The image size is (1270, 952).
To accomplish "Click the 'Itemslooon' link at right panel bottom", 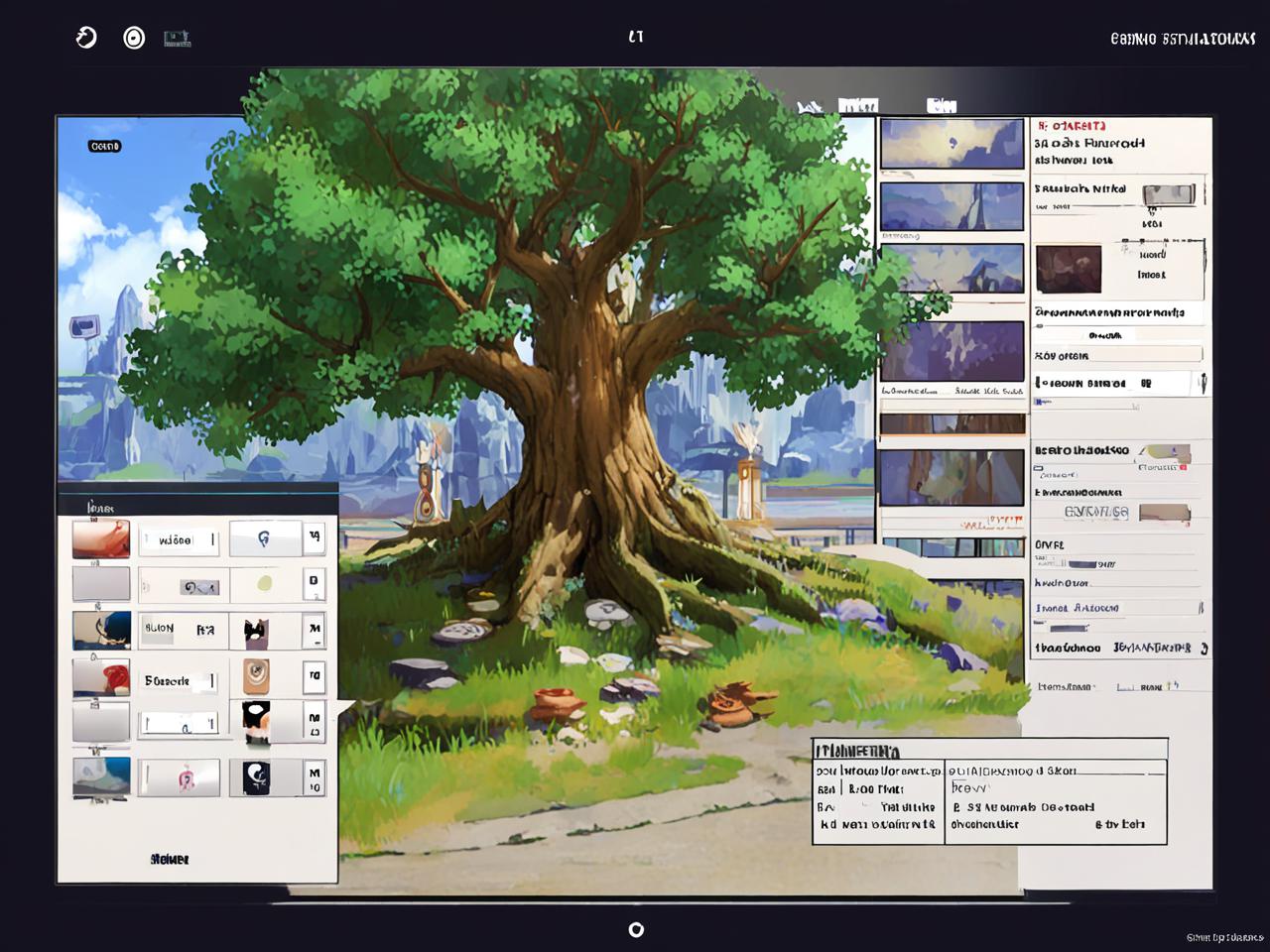I will [x=1066, y=686].
